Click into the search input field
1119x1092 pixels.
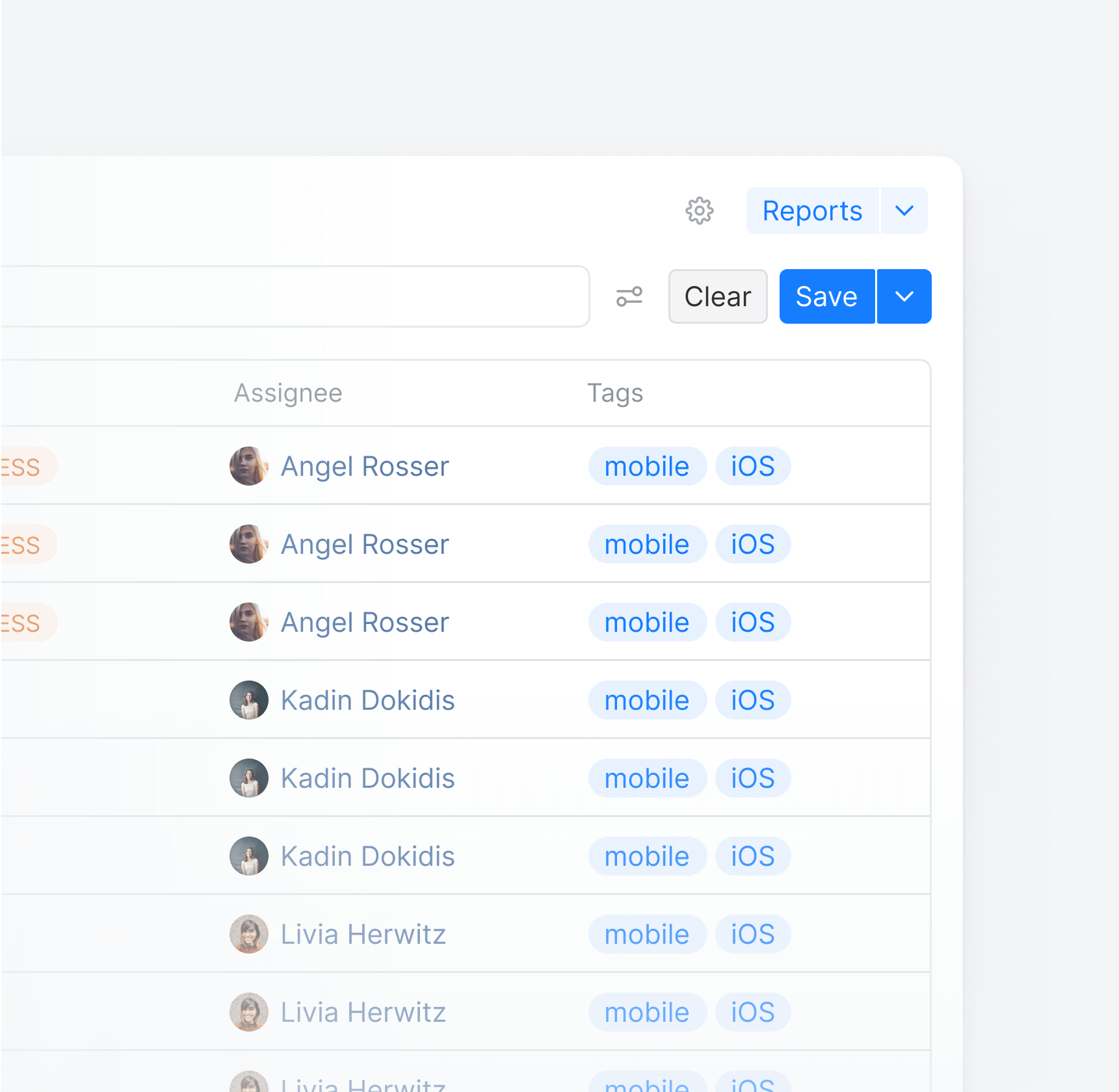point(293,296)
